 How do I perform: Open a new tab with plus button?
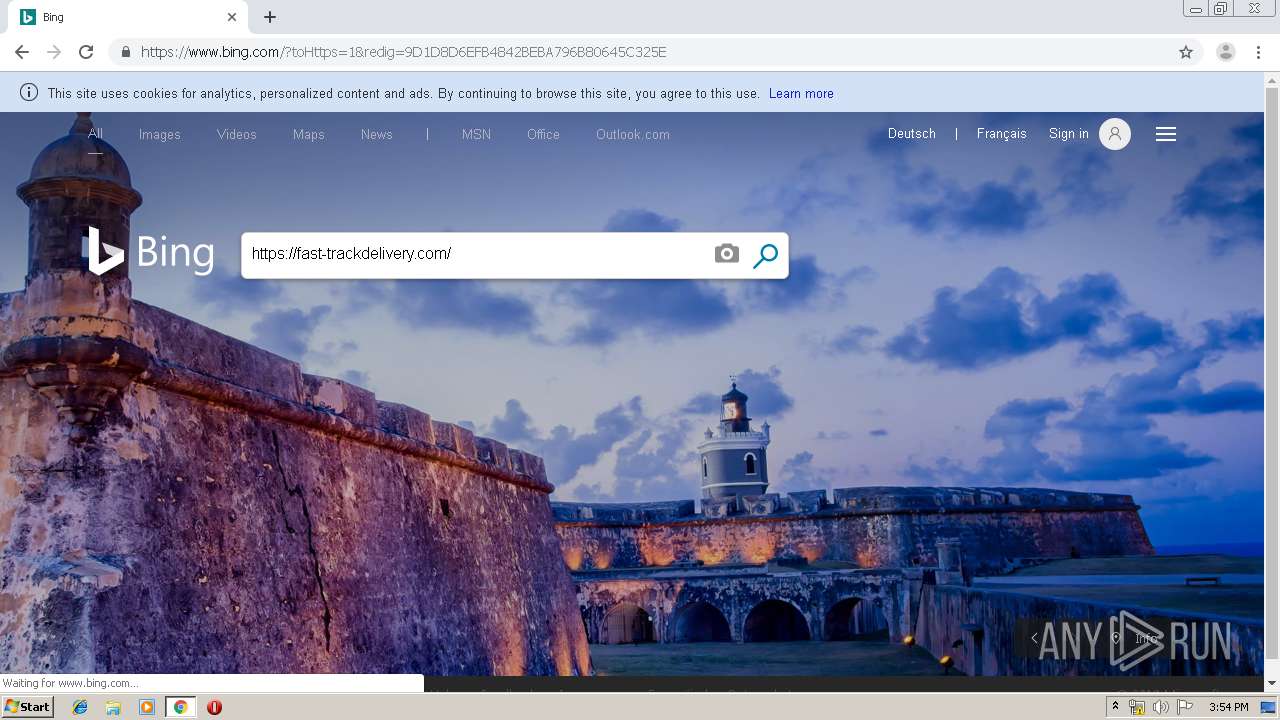click(x=270, y=17)
